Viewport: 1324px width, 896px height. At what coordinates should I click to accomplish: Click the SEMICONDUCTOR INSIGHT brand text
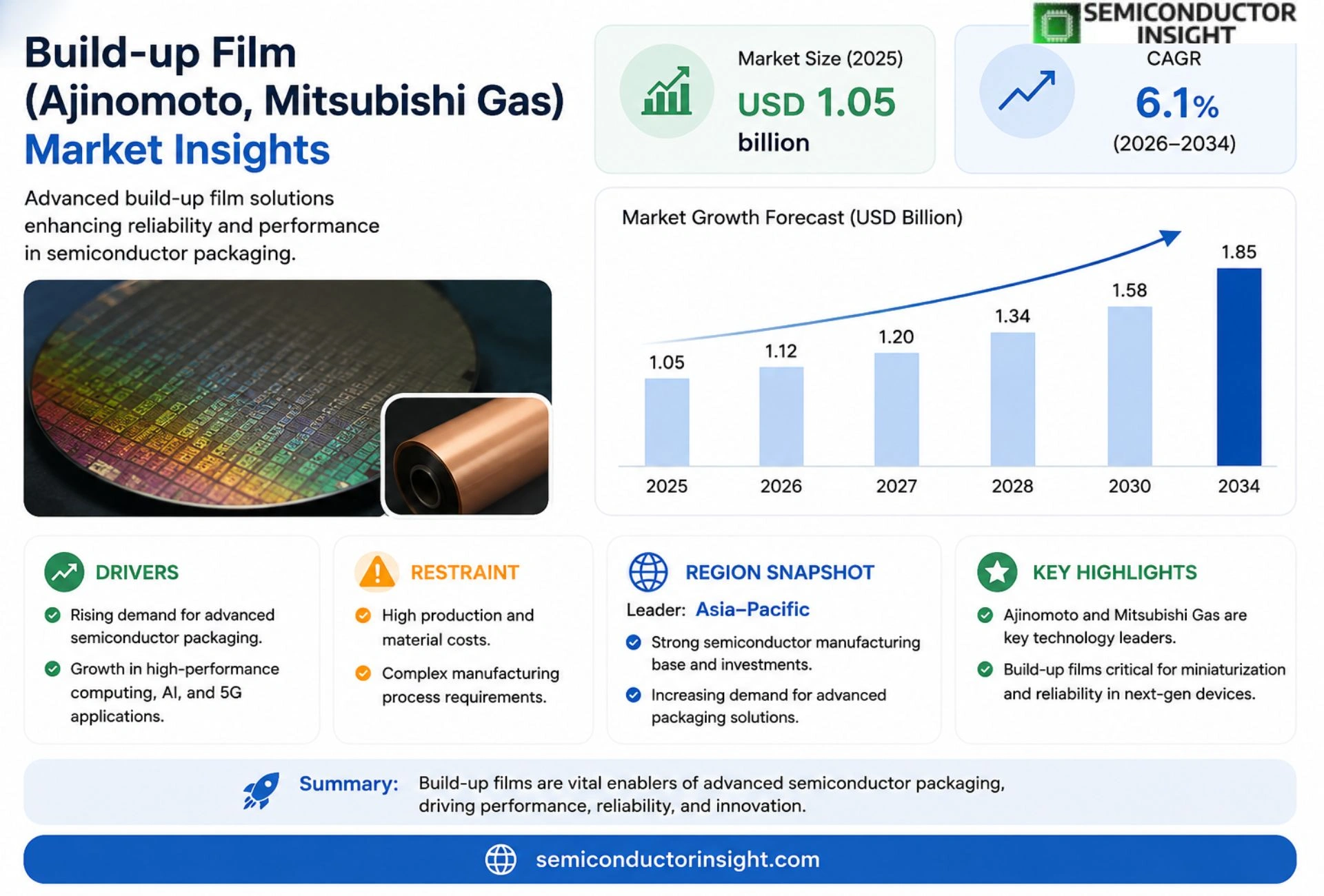(1189, 23)
